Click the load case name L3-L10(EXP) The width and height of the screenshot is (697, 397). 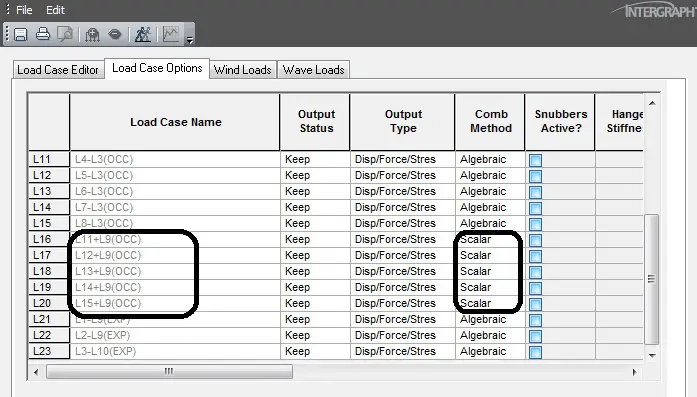105,351
